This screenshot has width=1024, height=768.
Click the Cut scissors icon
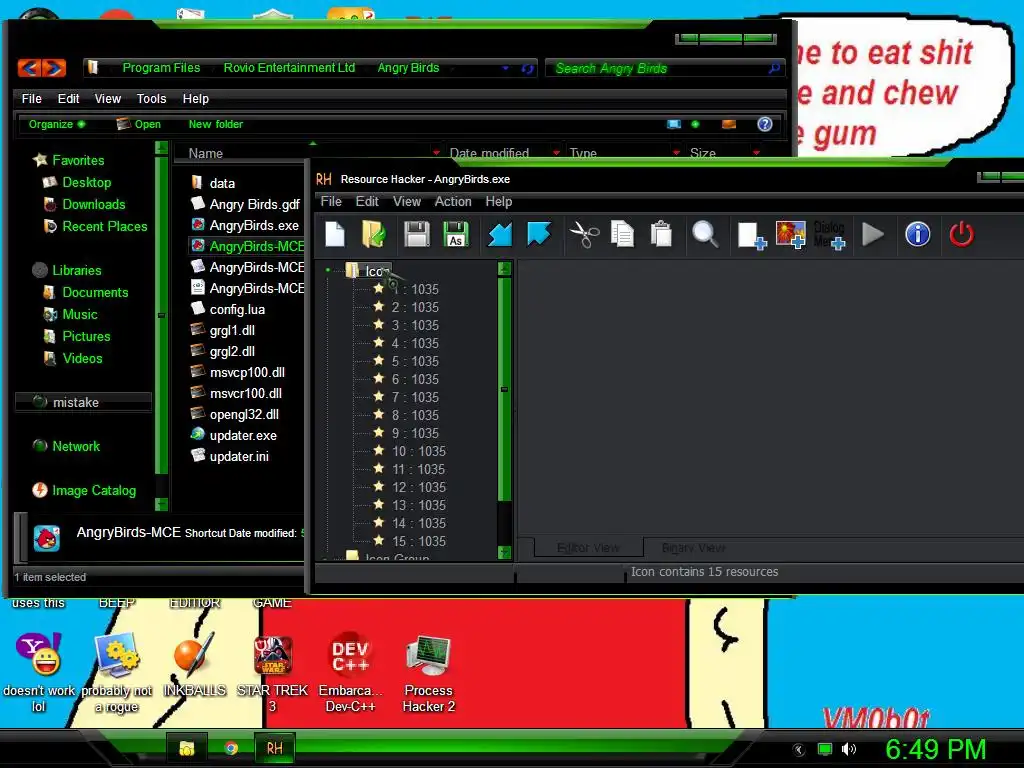point(584,234)
